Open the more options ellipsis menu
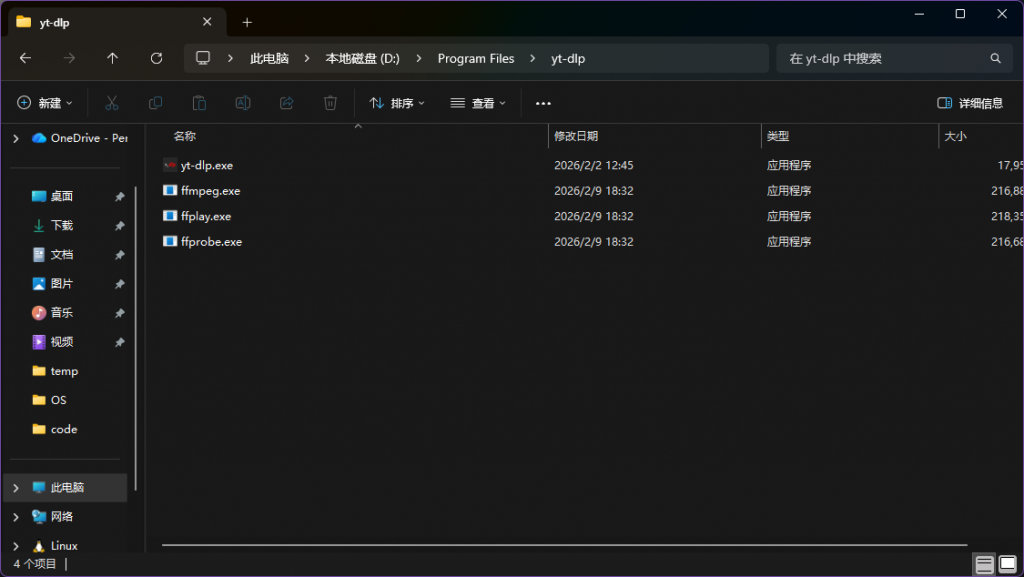Viewport: 1024px width, 577px height. 543,103
